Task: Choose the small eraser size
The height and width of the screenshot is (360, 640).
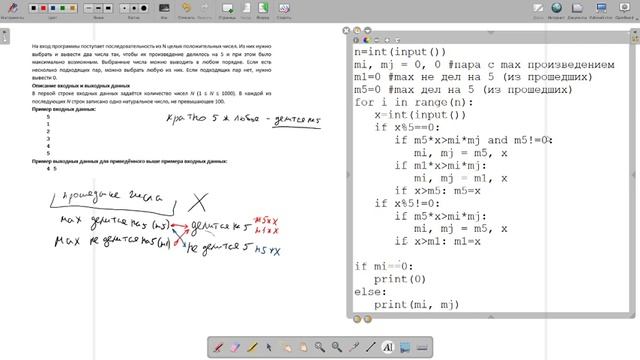Action: coord(124,8)
